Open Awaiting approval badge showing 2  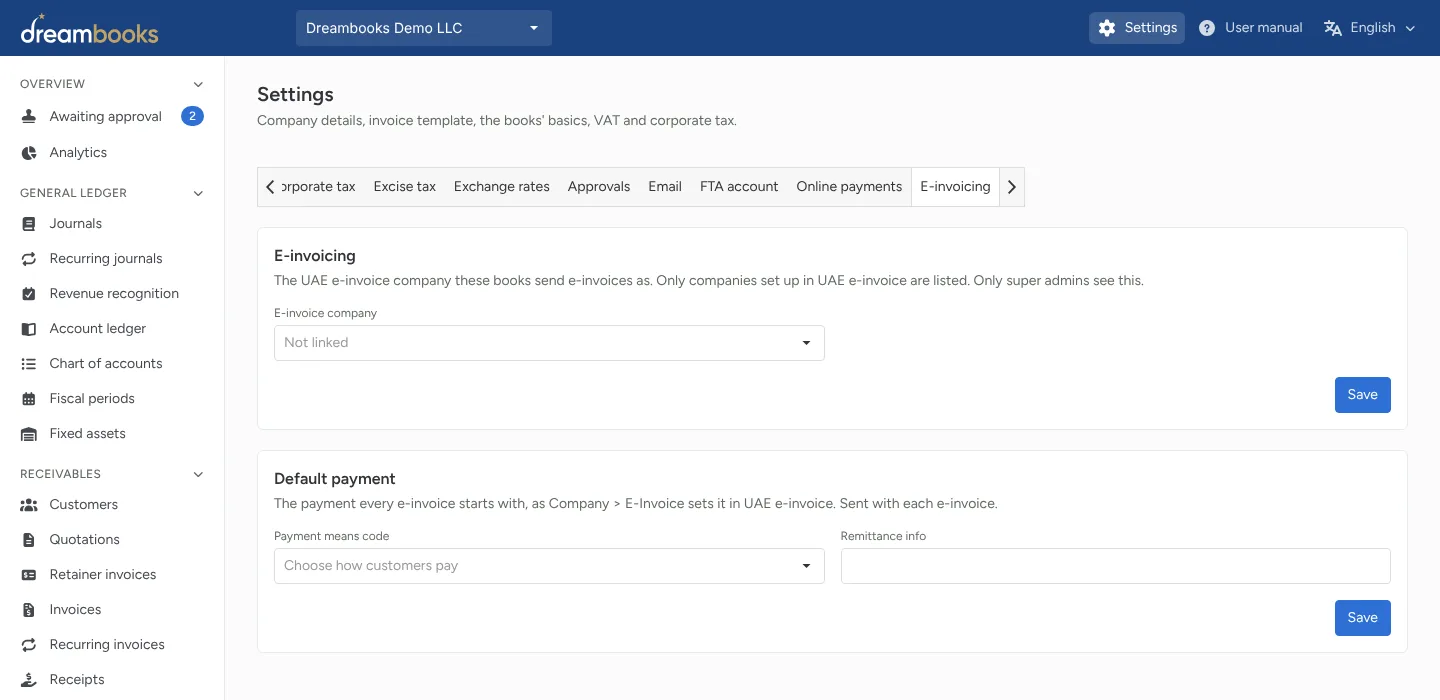[192, 117]
